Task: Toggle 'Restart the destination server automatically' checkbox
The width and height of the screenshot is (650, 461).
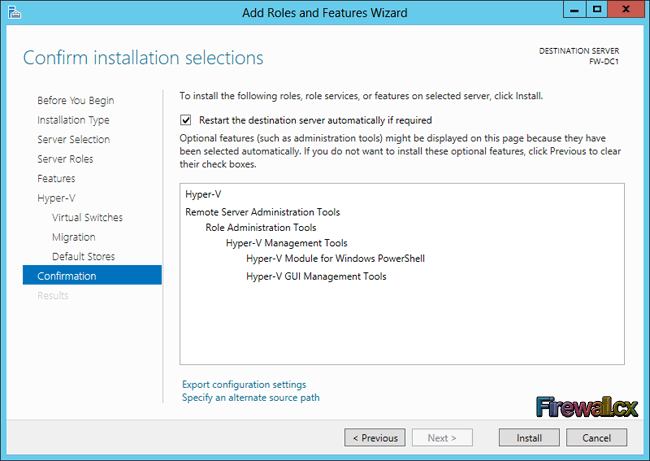Action: tap(185, 120)
